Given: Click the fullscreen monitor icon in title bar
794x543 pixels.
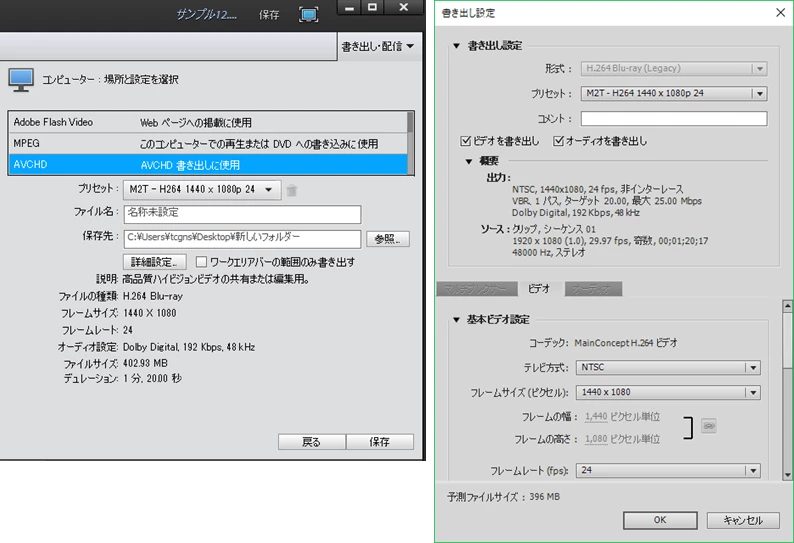Looking at the screenshot, I should [x=308, y=14].
